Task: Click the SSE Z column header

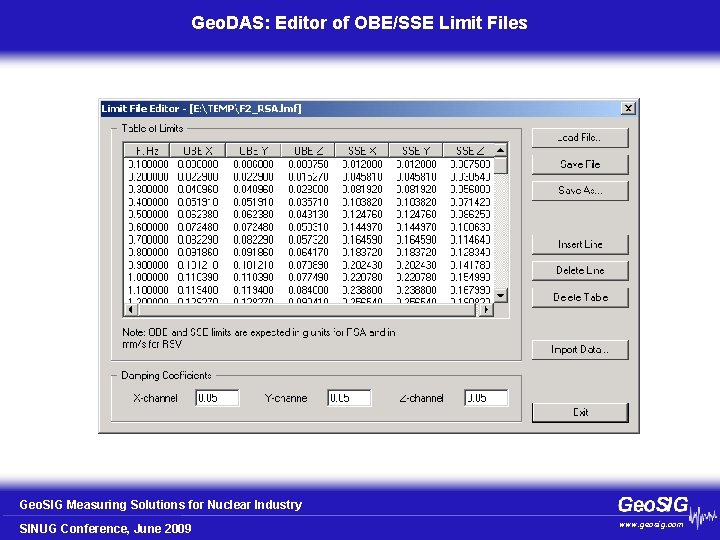Action: (469, 151)
